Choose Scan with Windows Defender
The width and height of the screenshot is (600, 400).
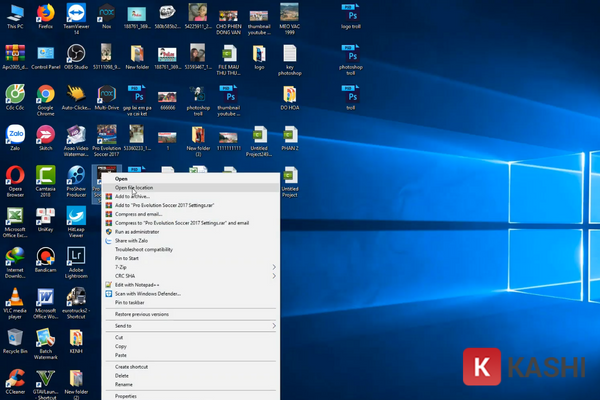(x=150, y=293)
